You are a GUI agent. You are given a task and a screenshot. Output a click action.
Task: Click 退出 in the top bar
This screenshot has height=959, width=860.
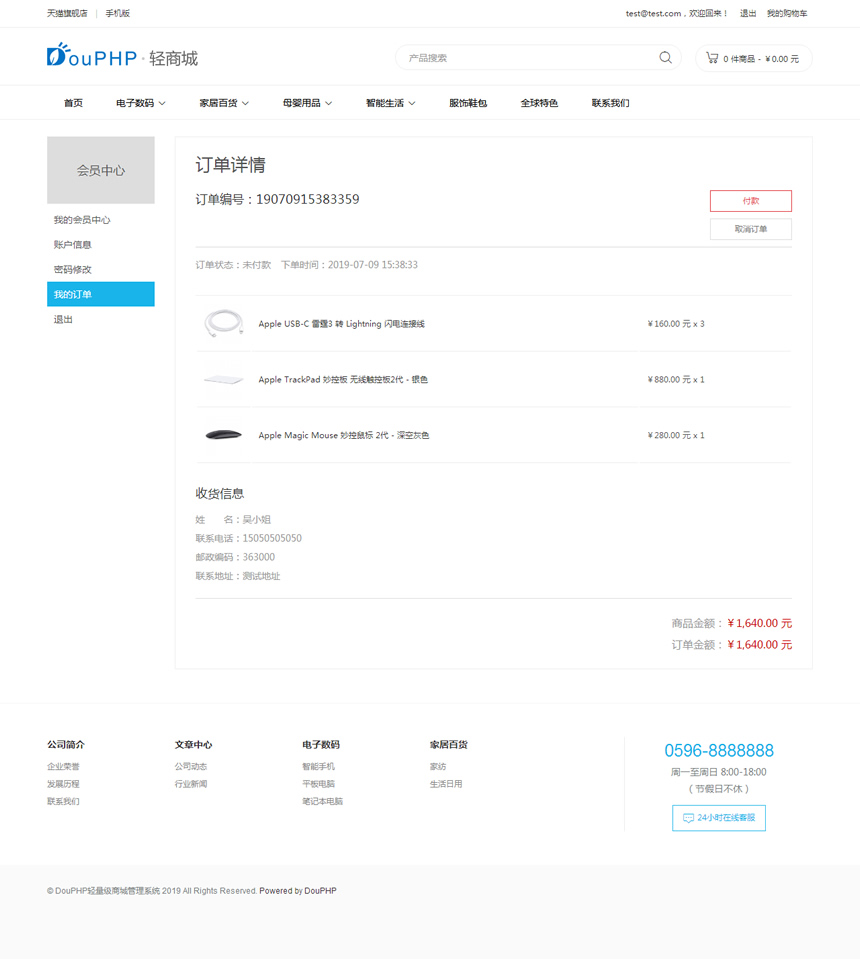coord(748,13)
